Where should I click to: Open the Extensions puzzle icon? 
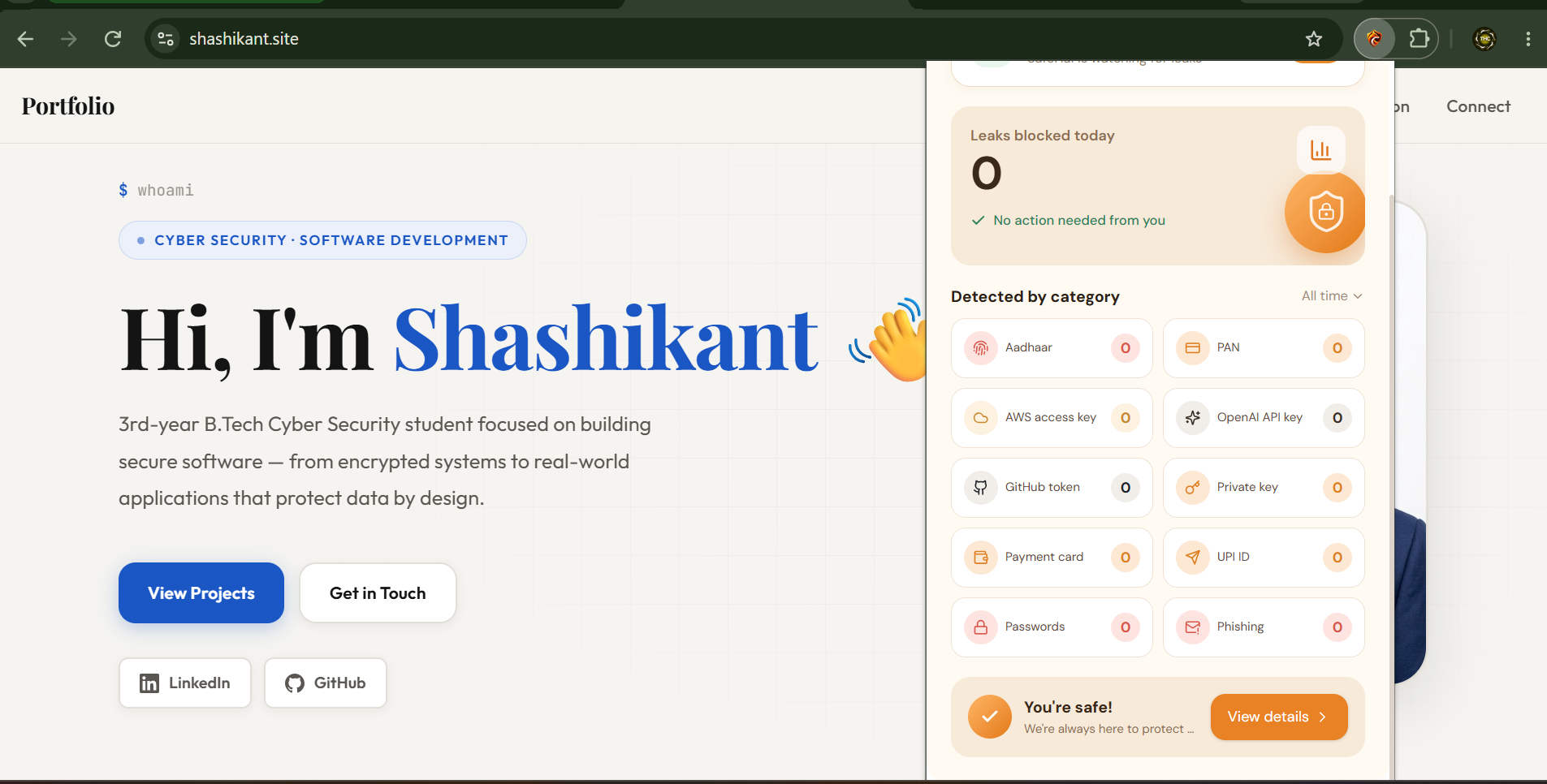(1419, 38)
